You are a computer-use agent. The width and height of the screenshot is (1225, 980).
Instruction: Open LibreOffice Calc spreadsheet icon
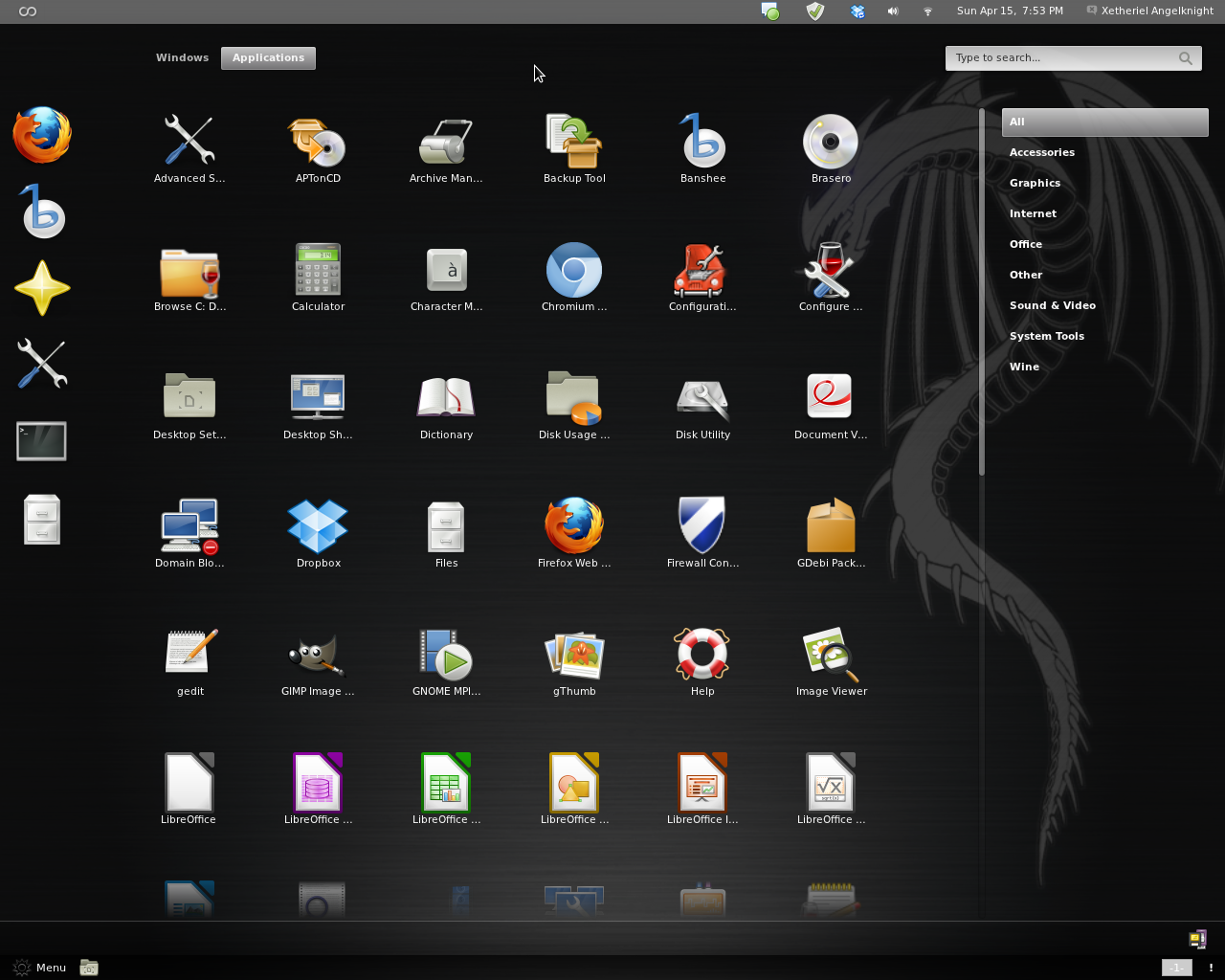click(x=446, y=781)
